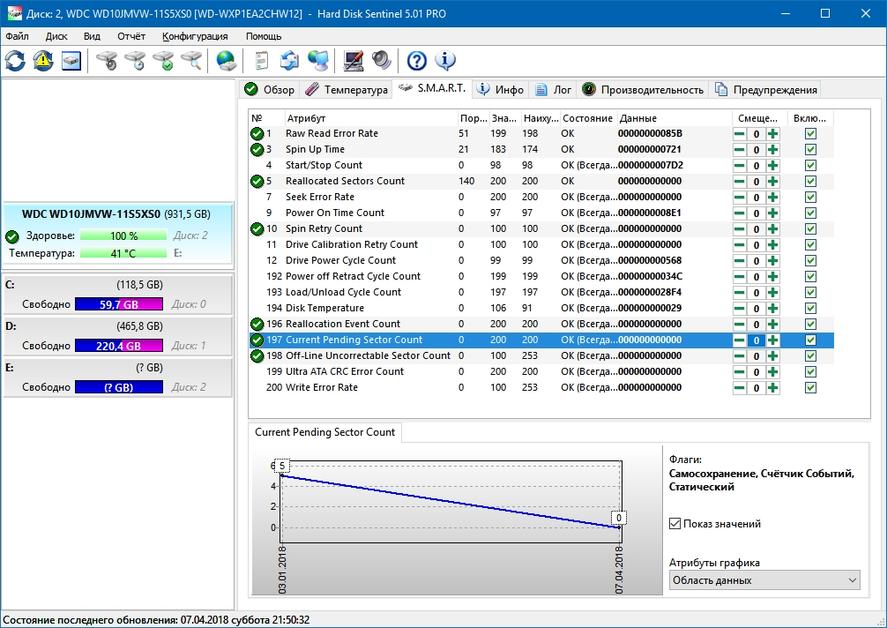This screenshot has width=887, height=628.
Task: Click the monitor with screwdriver configuration icon
Action: [x=354, y=61]
